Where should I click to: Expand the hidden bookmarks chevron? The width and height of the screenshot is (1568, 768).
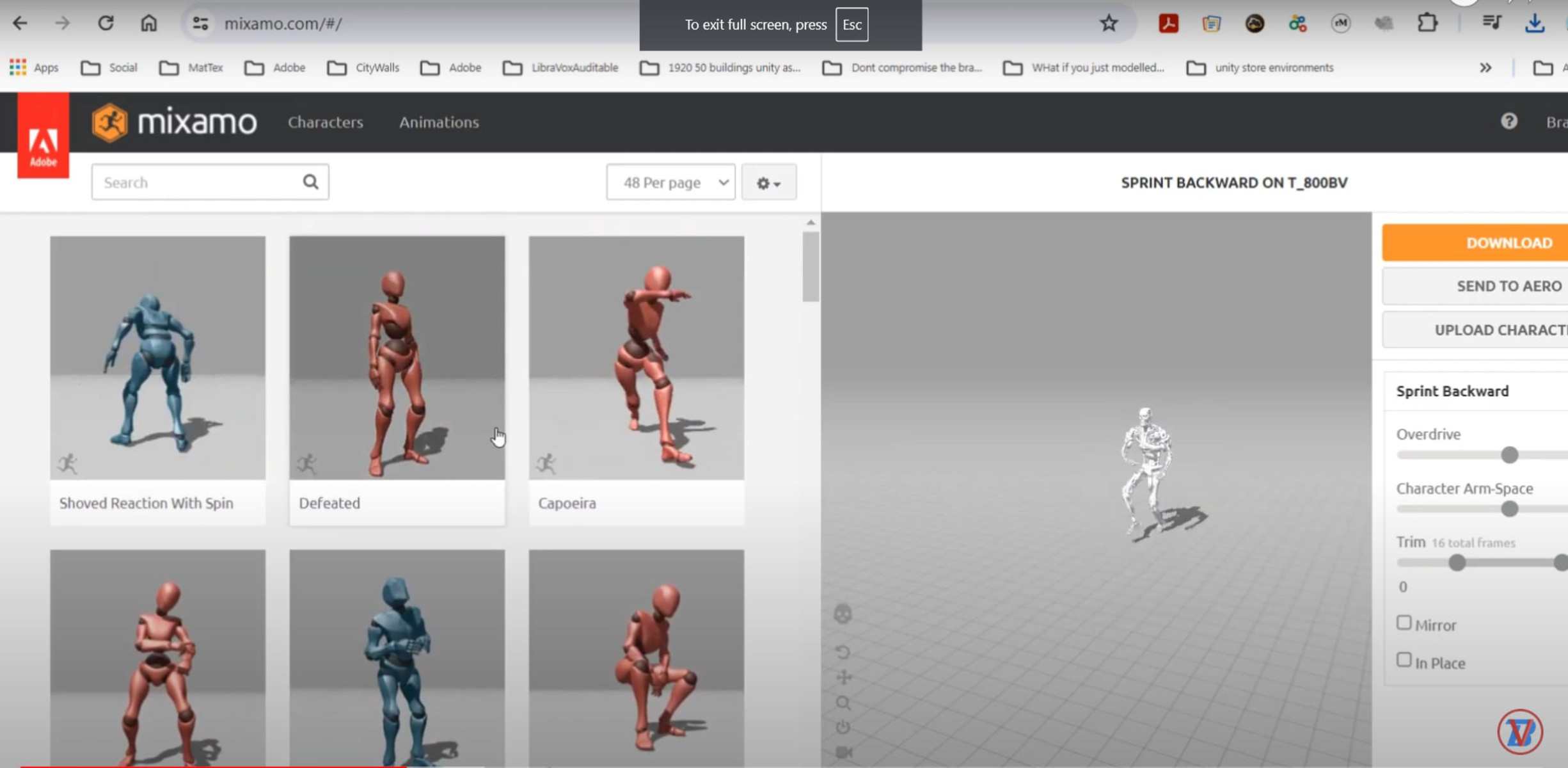coord(1485,68)
